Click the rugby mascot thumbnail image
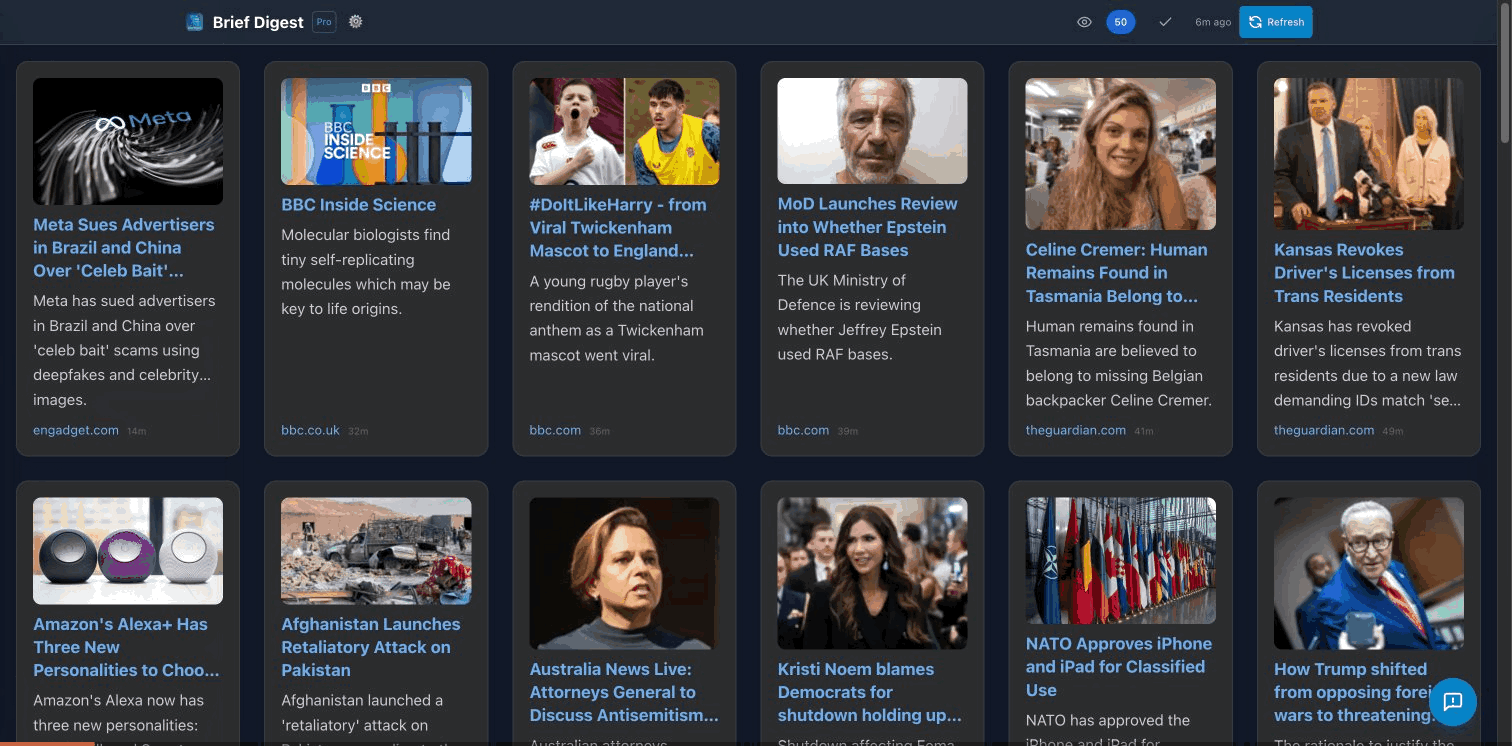 624,131
